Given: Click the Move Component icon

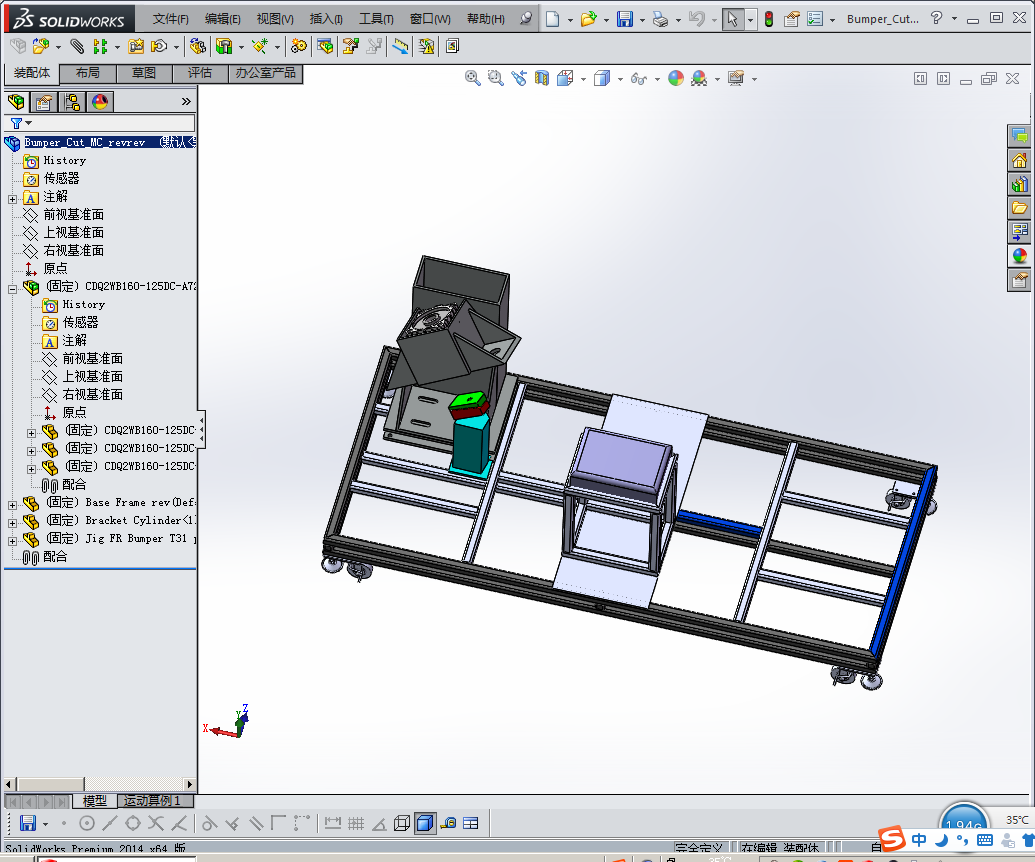Looking at the screenshot, I should click(159, 46).
